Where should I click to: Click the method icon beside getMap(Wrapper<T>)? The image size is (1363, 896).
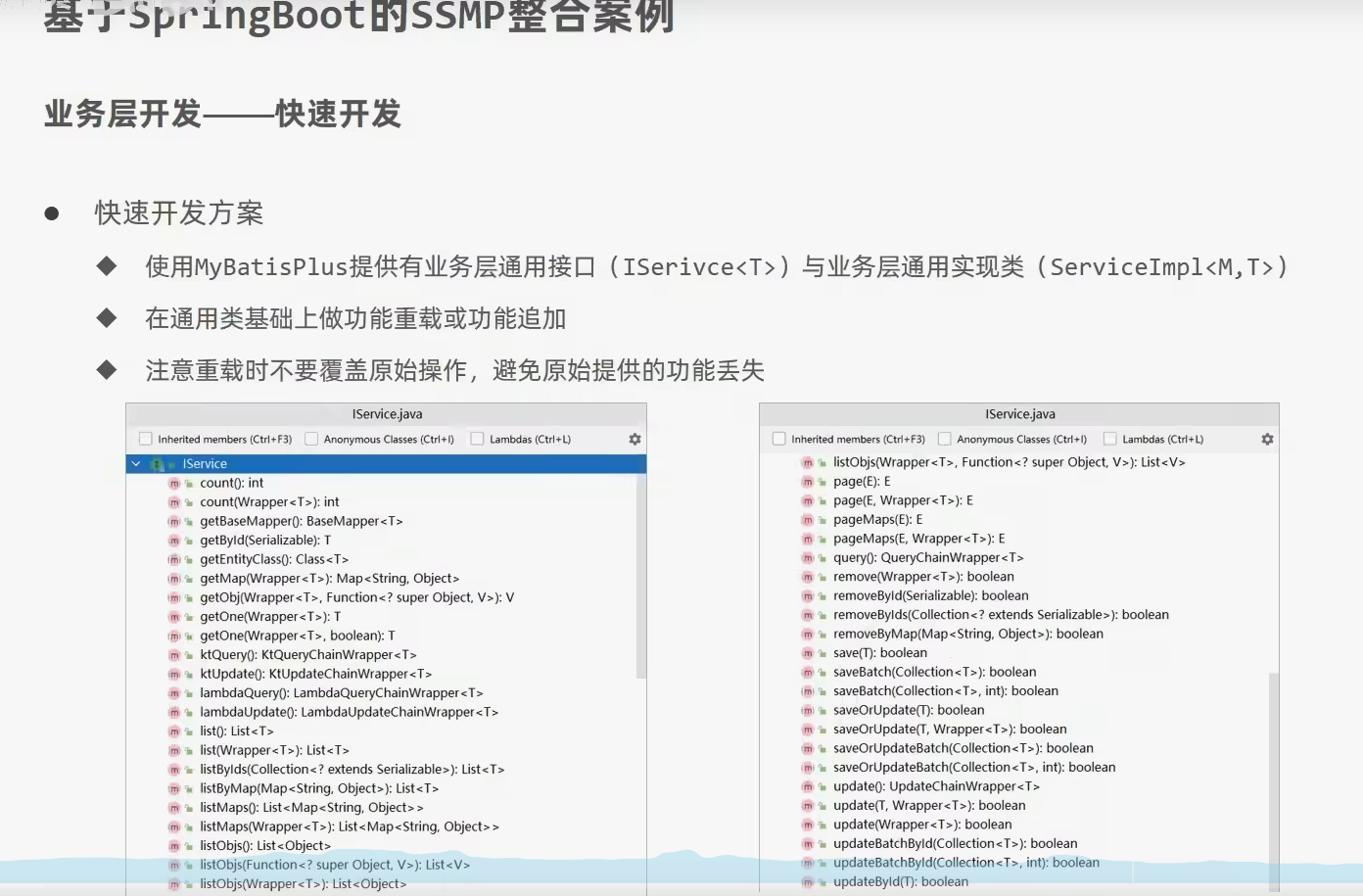(174, 579)
